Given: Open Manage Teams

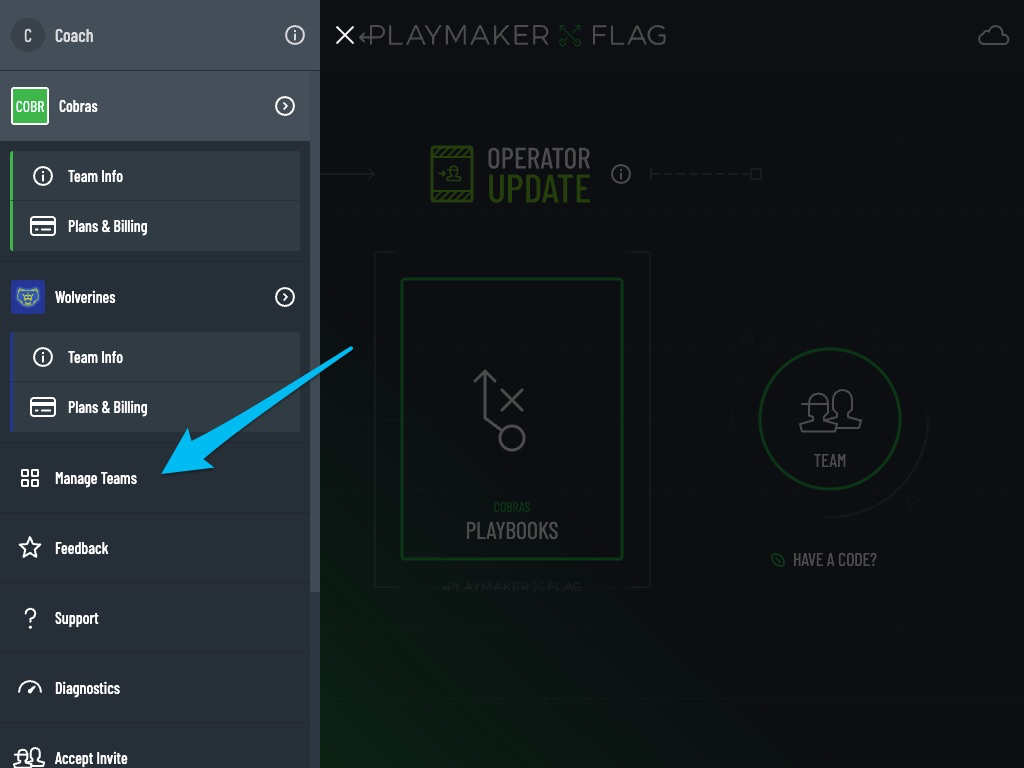Looking at the screenshot, I should [155, 478].
